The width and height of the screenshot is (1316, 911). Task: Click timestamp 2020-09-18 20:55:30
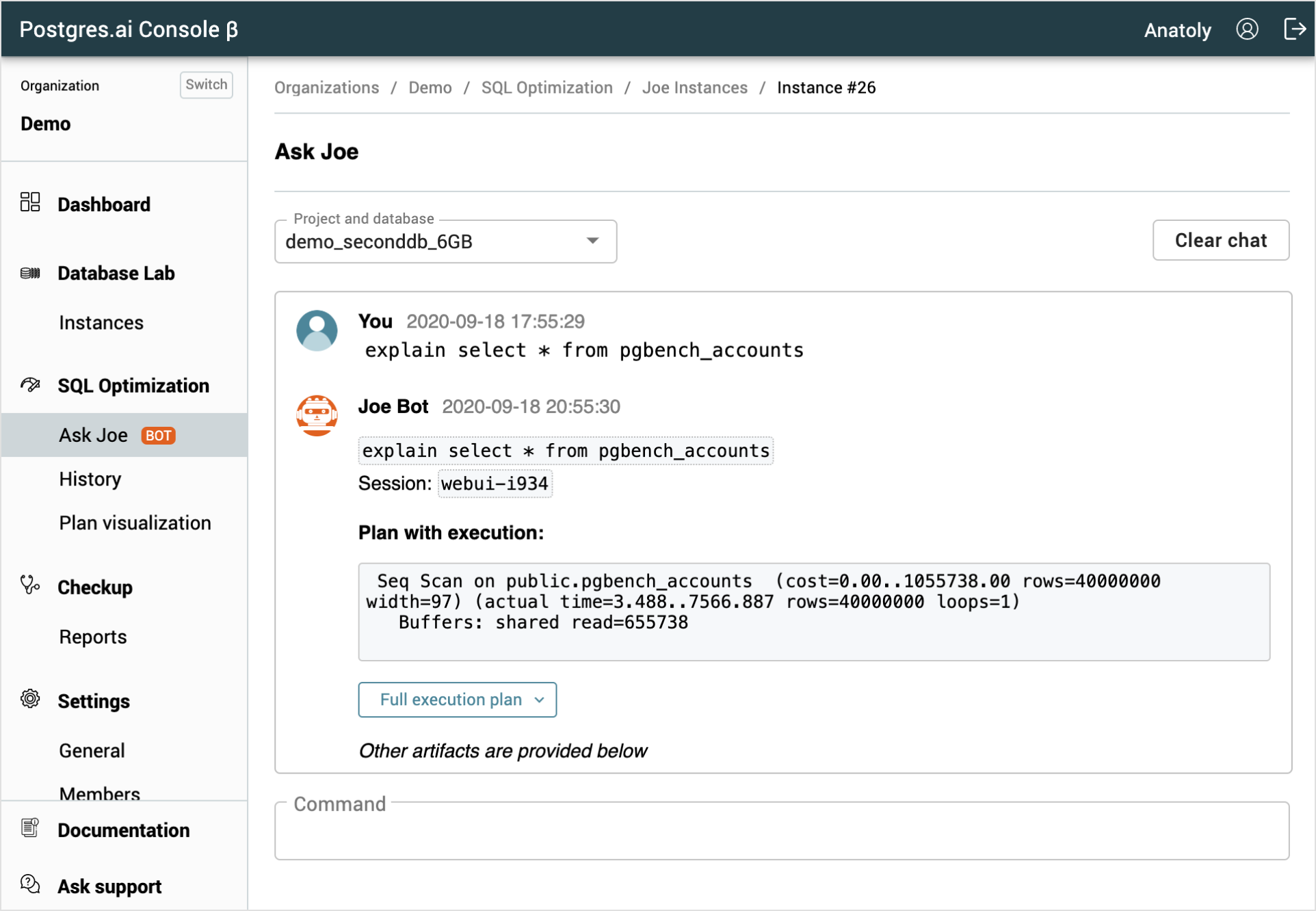531,406
